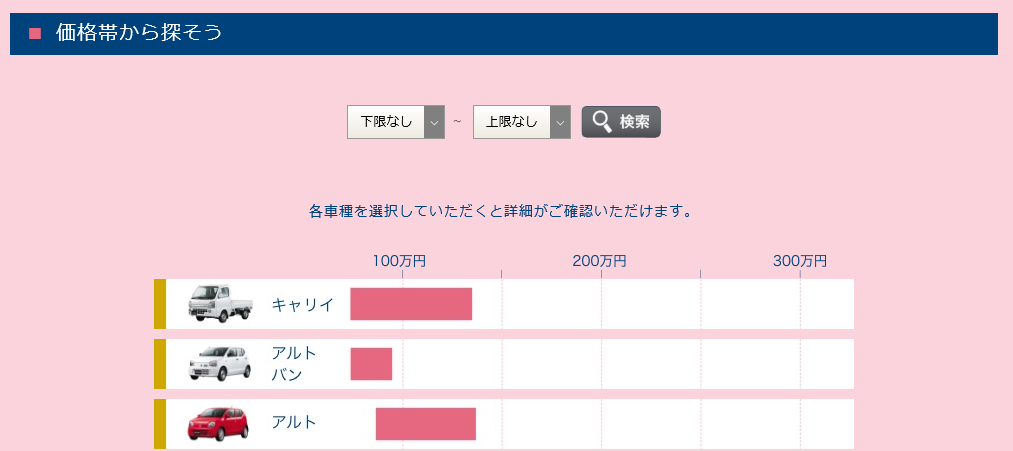Viewport: 1013px width, 451px height.
Task: Select the red アルト car thumbnail
Action: tap(218, 424)
